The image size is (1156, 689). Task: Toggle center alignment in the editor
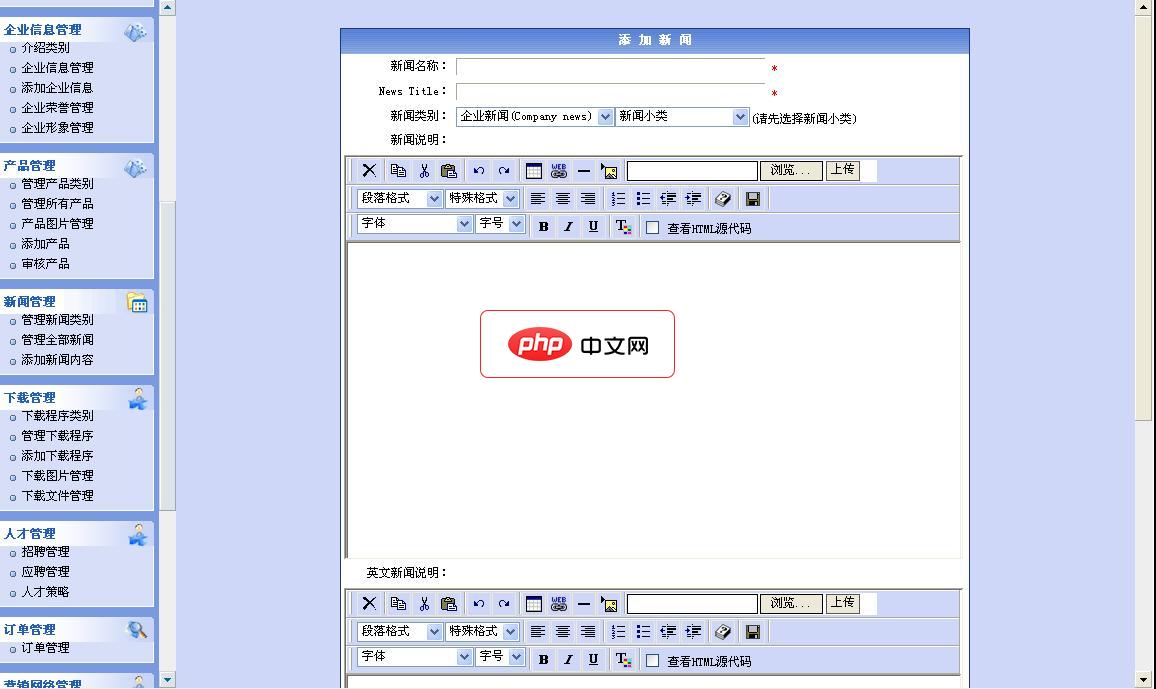point(563,198)
